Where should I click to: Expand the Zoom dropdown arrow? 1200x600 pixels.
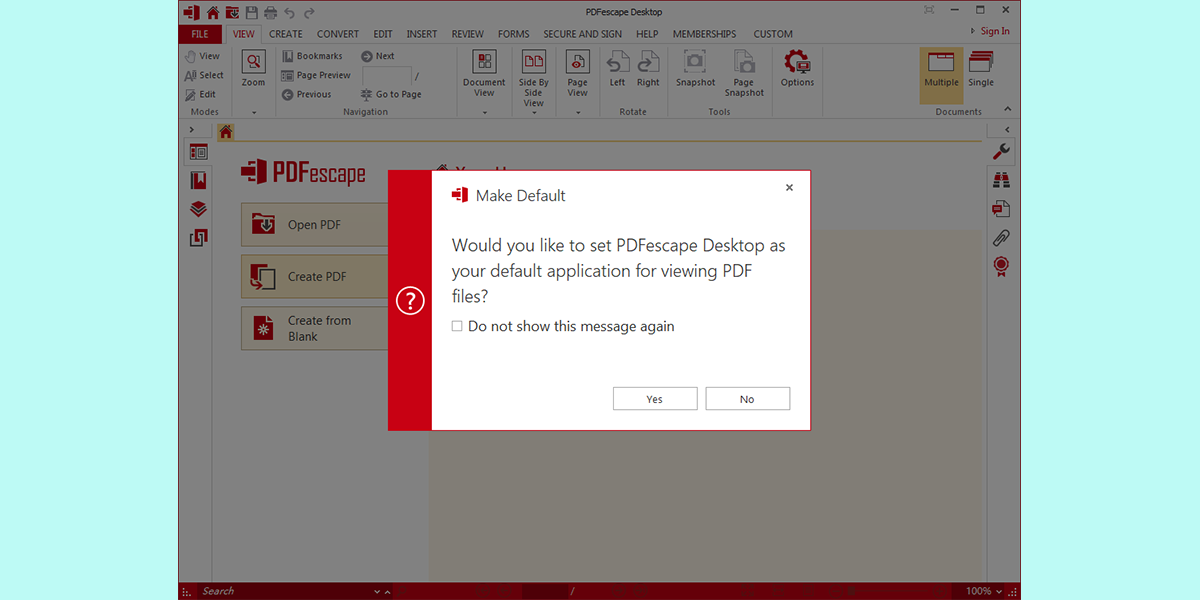[252, 114]
